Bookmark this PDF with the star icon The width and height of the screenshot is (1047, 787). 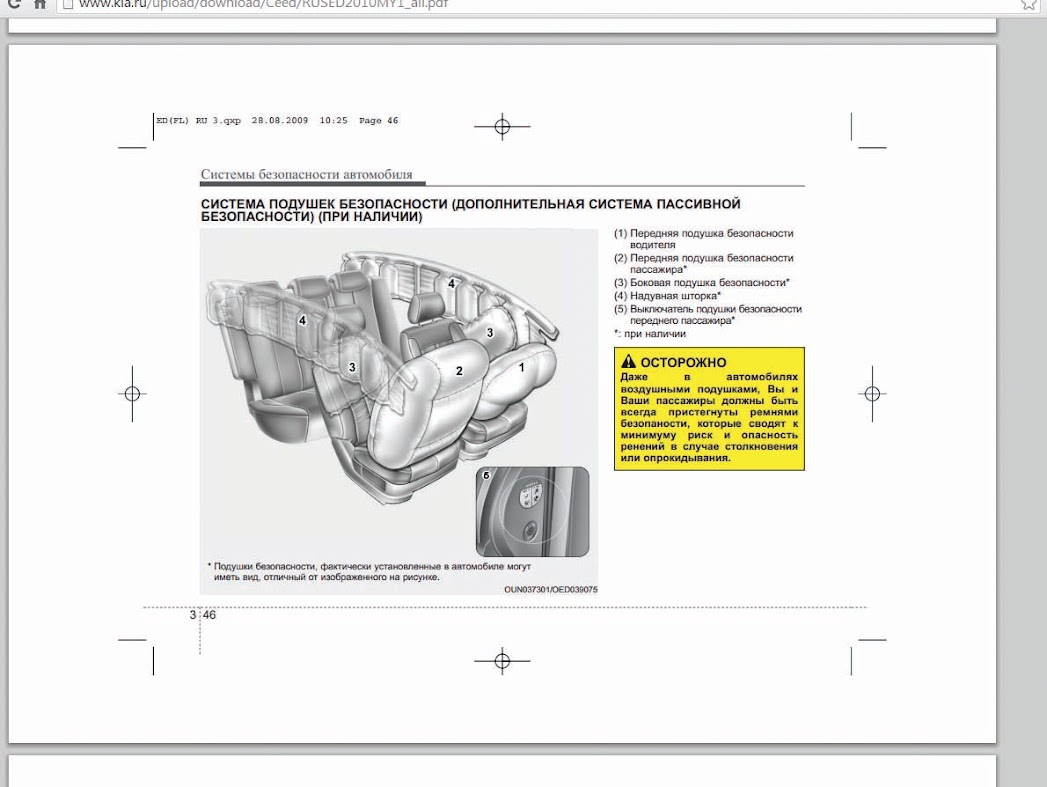pos(1029,5)
